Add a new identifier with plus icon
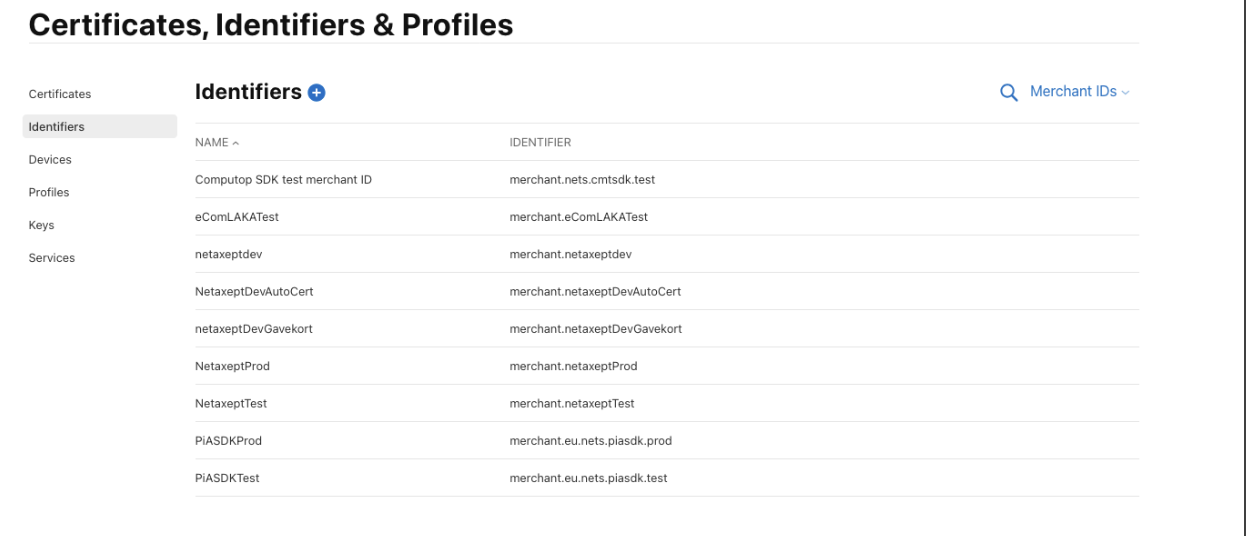The height and width of the screenshot is (536, 1246). 317,93
